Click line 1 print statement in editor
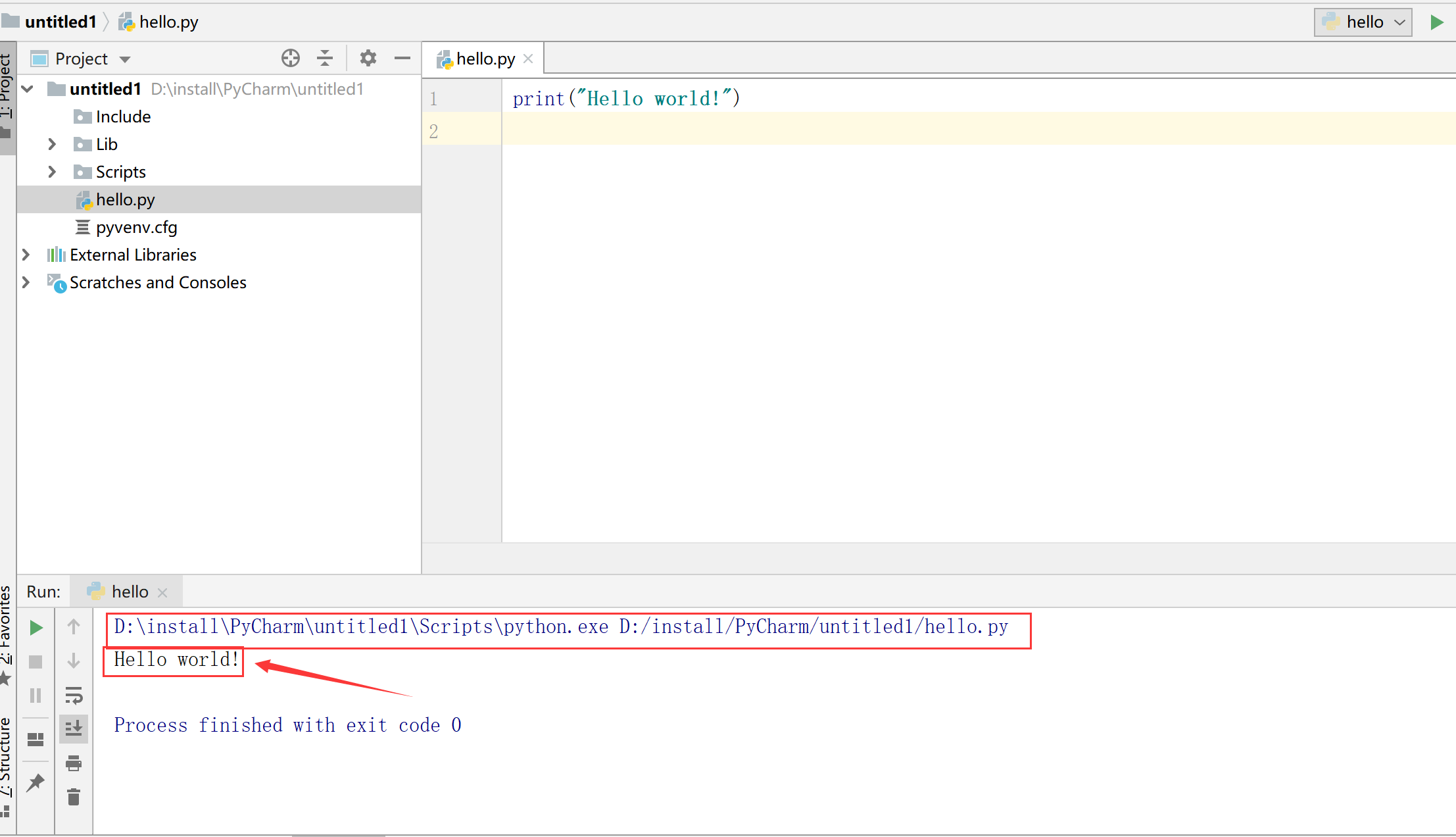Screen dimensions: 1456x837 click(626, 99)
